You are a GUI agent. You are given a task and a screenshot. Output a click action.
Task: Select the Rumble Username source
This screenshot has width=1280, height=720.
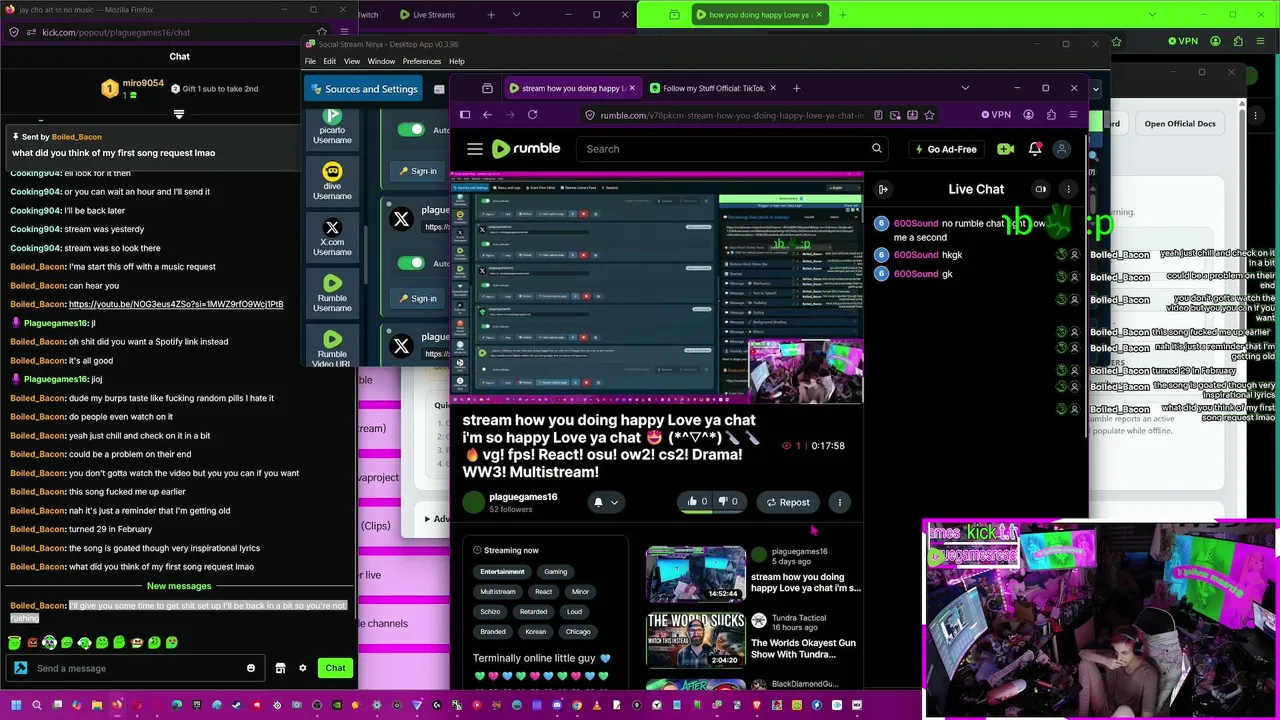(x=332, y=291)
